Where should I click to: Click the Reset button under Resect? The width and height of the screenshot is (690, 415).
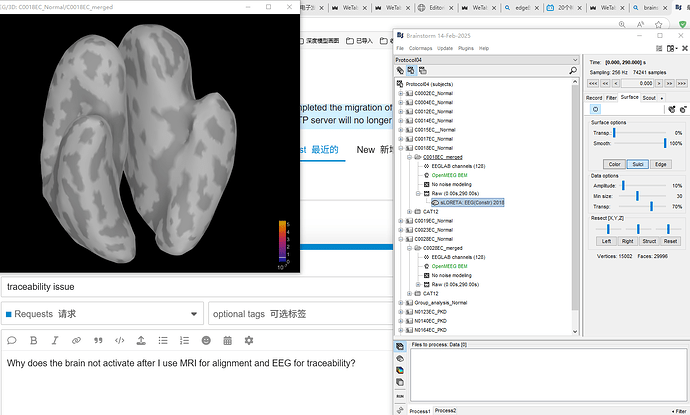[670, 241]
